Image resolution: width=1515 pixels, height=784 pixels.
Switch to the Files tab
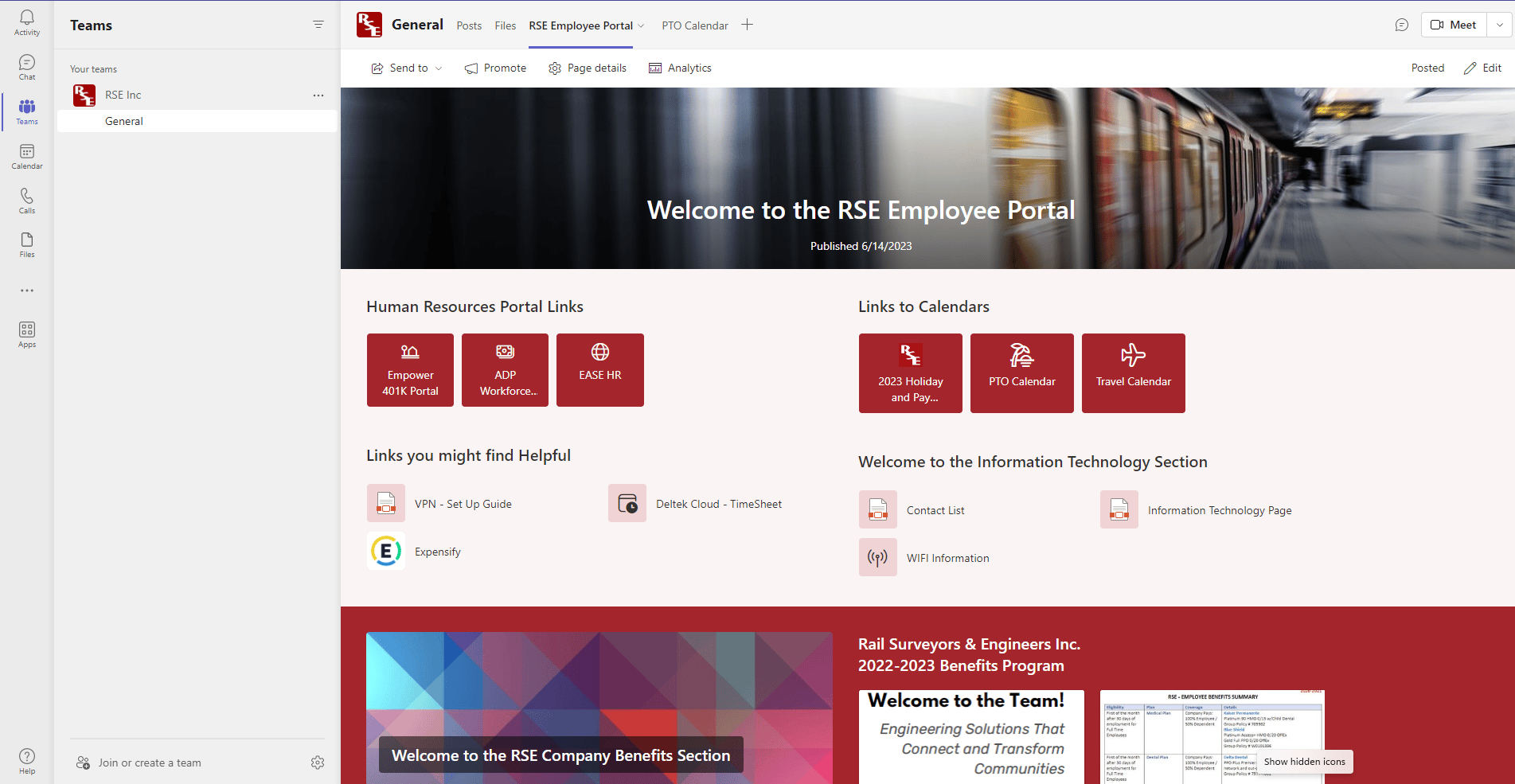[x=505, y=25]
